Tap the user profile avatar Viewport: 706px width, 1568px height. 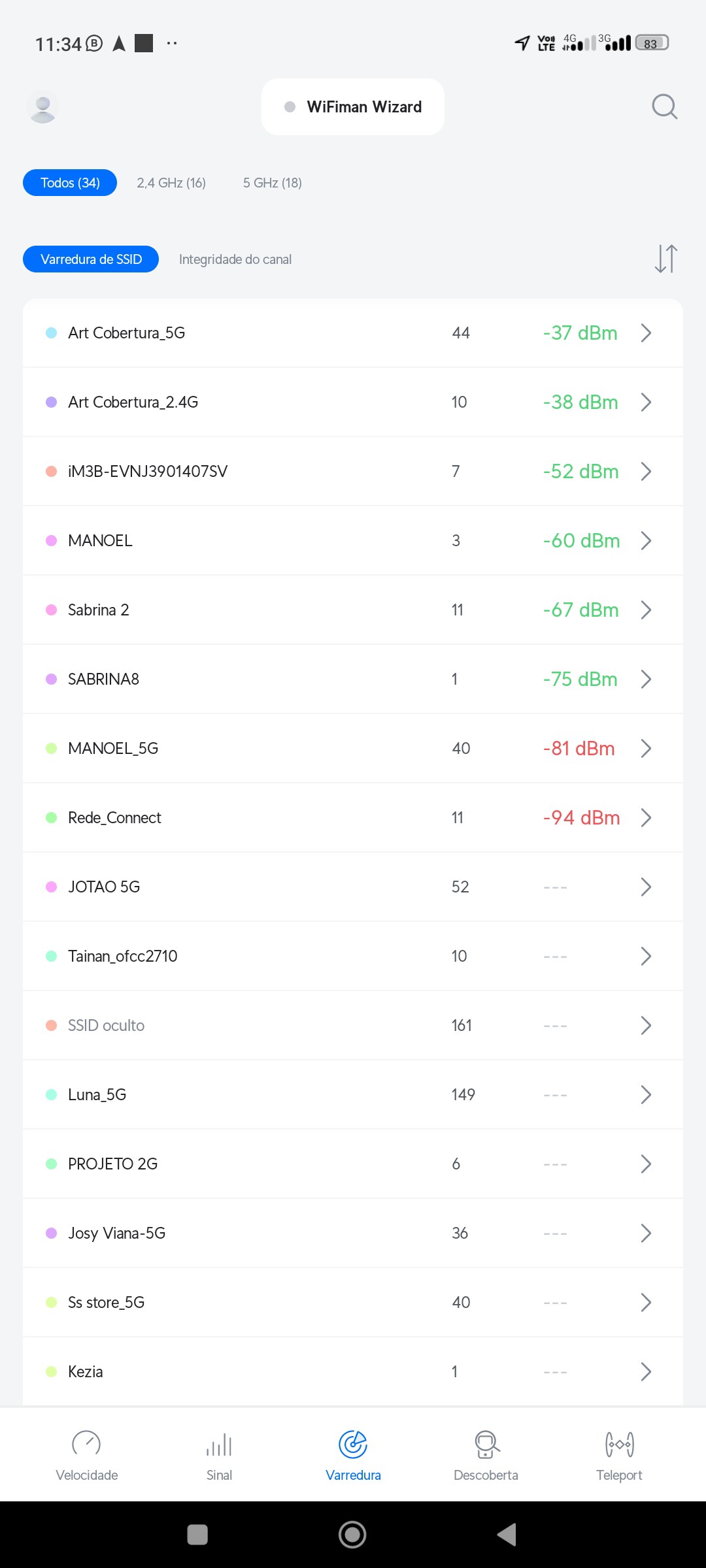pyautogui.click(x=43, y=107)
